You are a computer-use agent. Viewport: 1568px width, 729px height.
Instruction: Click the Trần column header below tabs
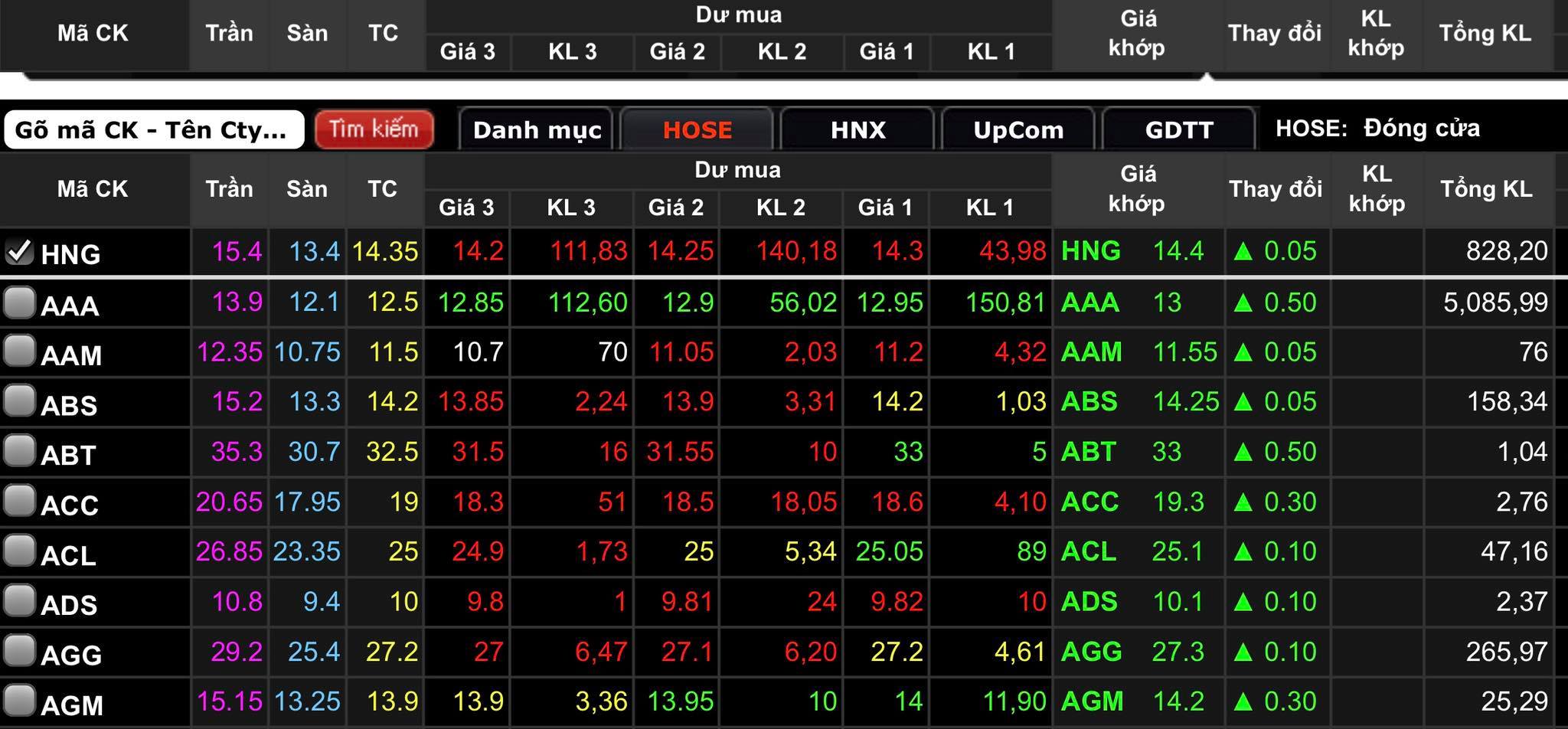pos(229,188)
